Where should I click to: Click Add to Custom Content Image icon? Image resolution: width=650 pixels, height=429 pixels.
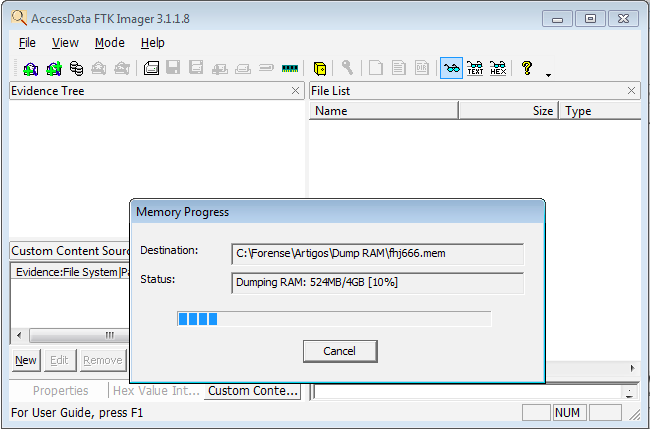[219, 68]
